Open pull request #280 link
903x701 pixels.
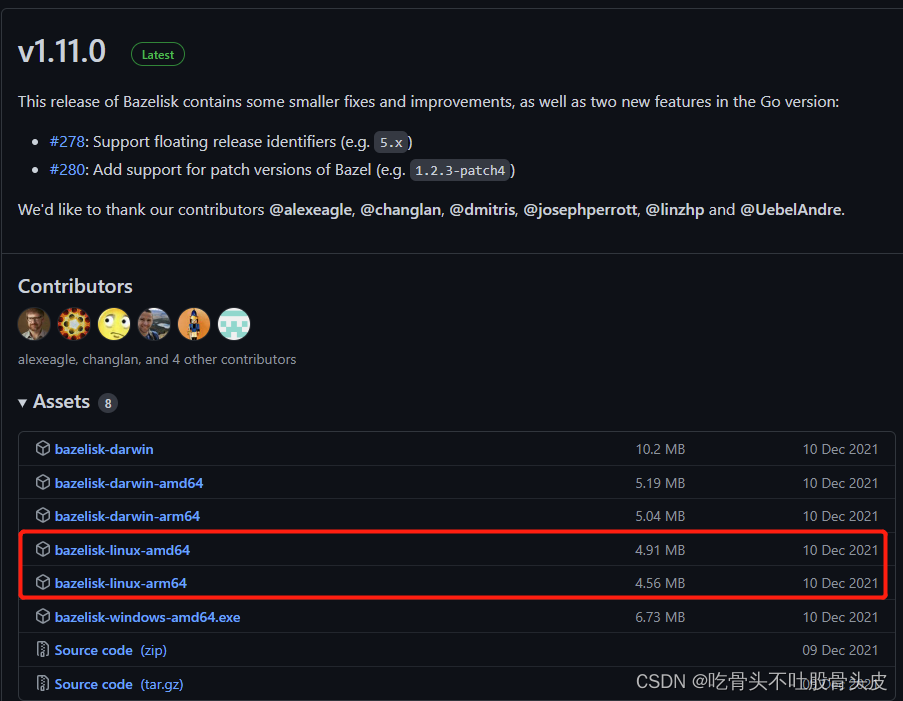pyautogui.click(x=67, y=170)
